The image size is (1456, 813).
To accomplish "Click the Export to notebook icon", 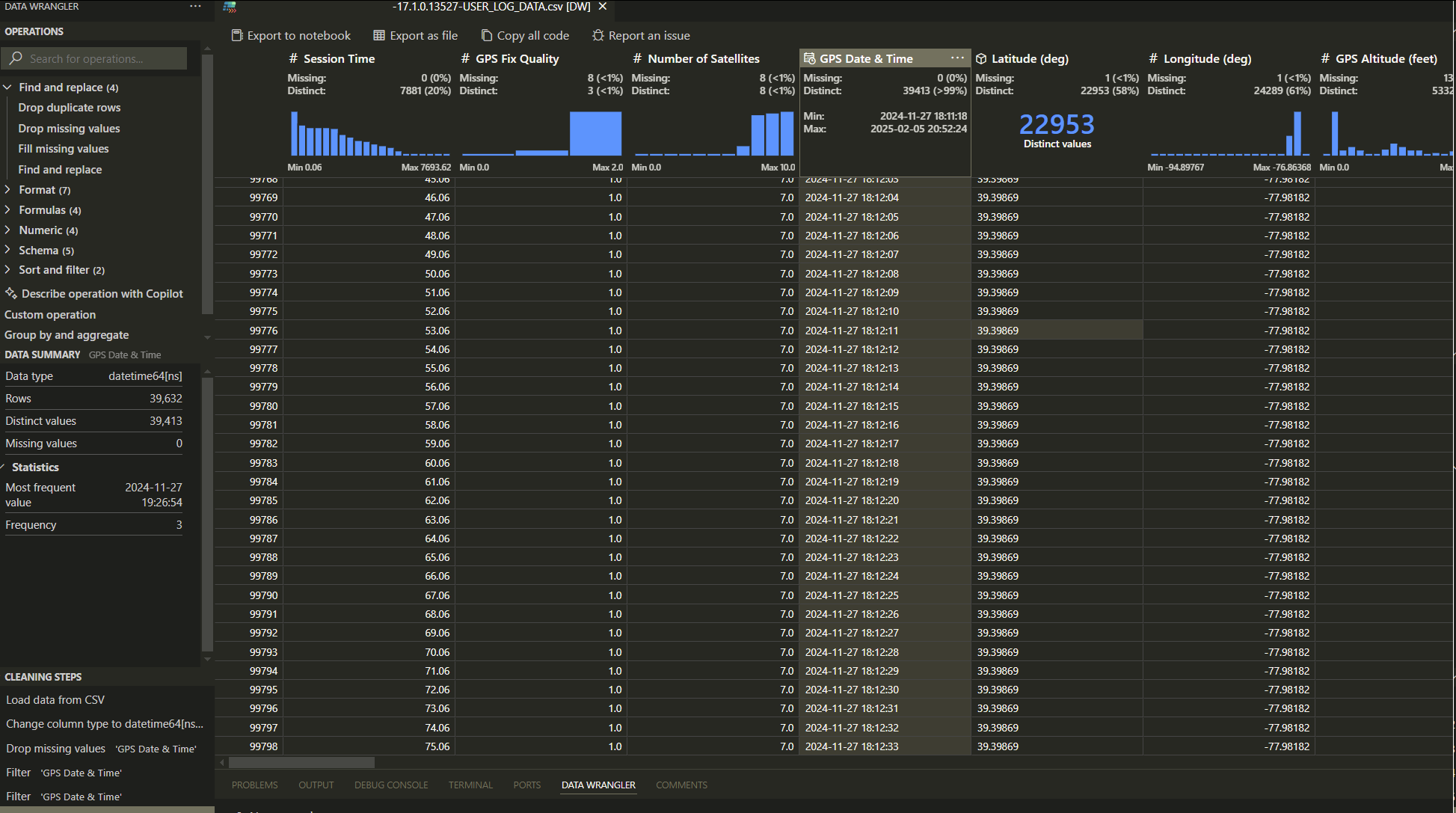I will pyautogui.click(x=237, y=35).
